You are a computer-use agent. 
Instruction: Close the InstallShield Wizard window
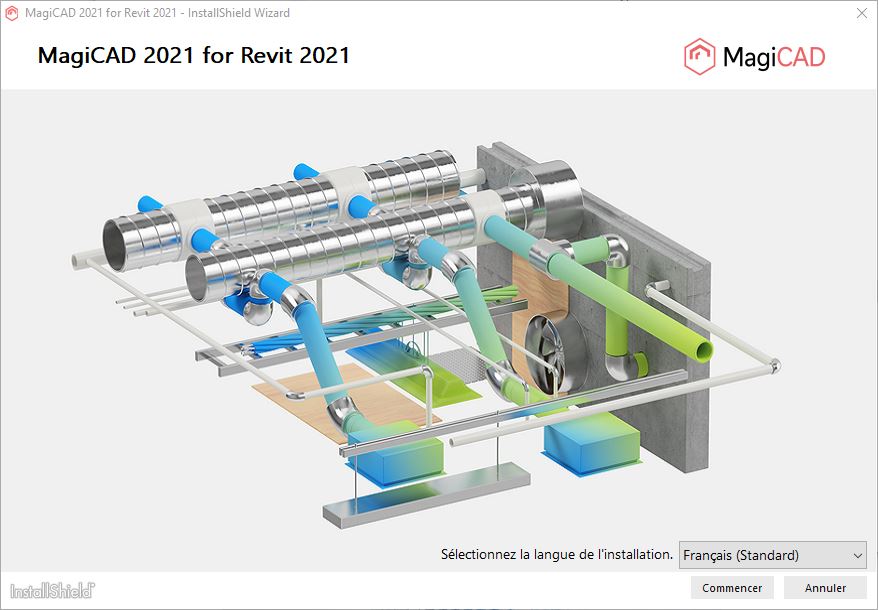[x=862, y=13]
